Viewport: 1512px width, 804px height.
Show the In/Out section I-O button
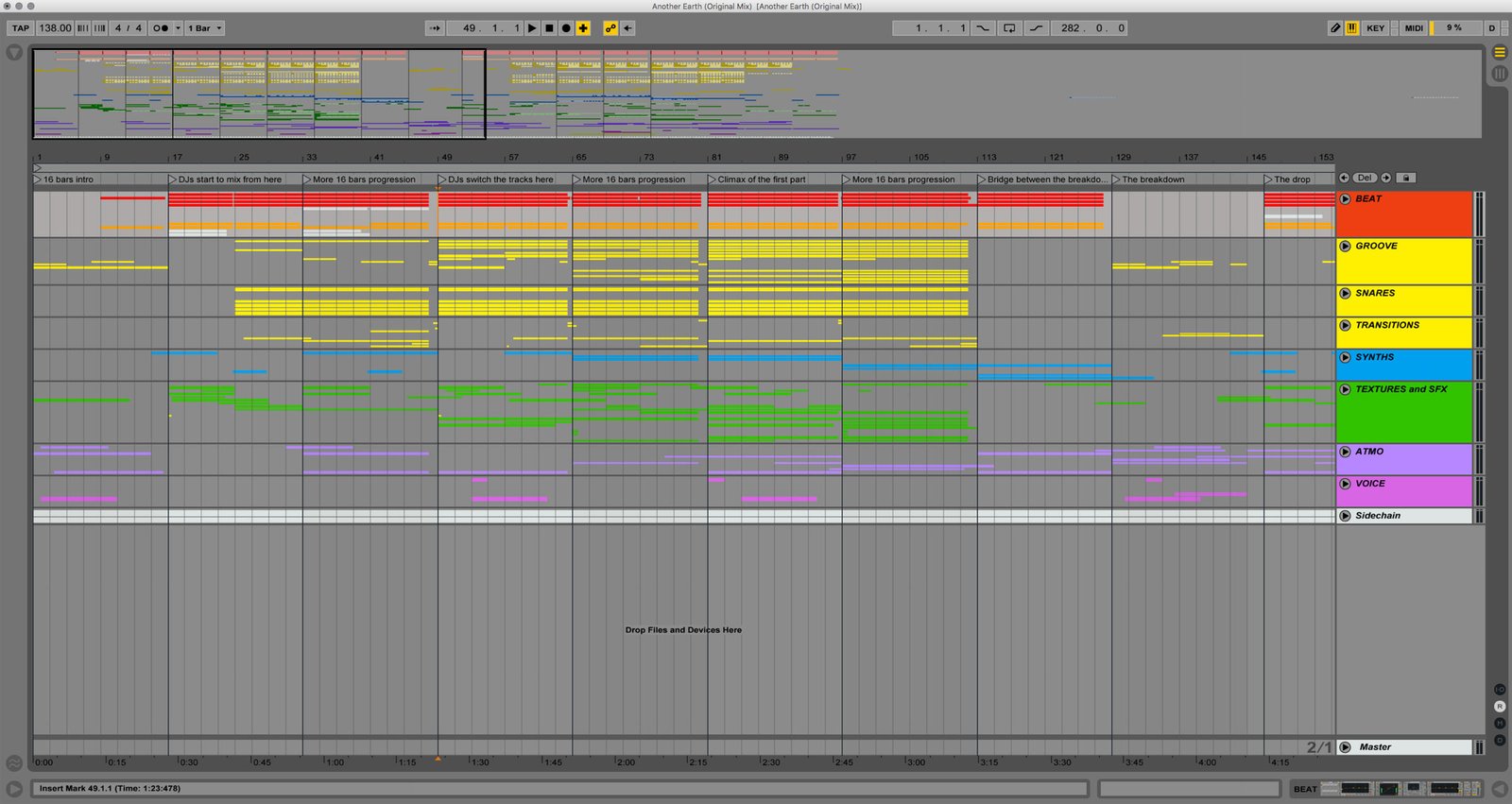(x=1500, y=690)
